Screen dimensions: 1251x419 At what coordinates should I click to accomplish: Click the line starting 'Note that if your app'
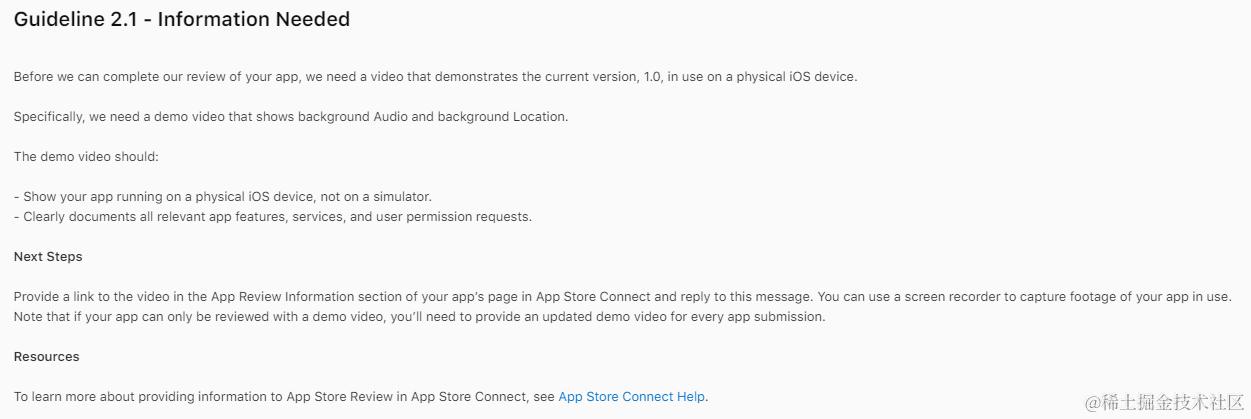point(420,317)
